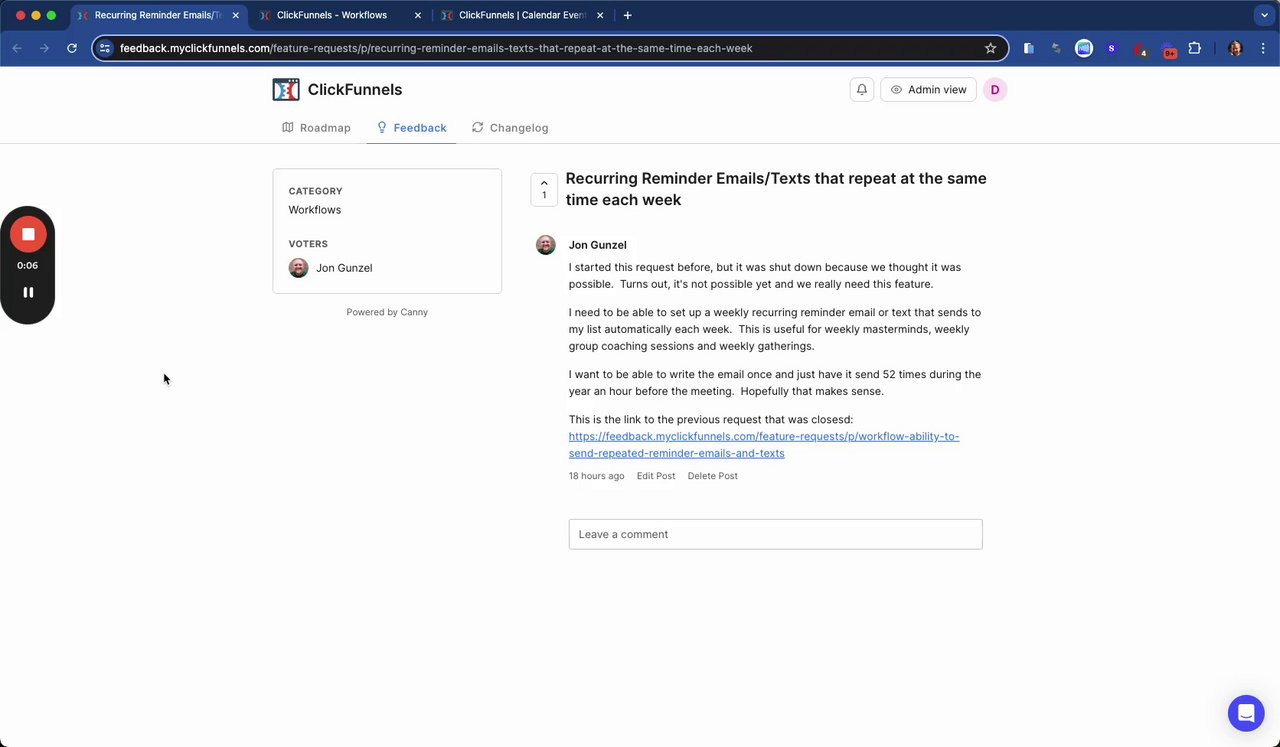
Task: Focus the Leave a comment field
Action: tap(776, 534)
